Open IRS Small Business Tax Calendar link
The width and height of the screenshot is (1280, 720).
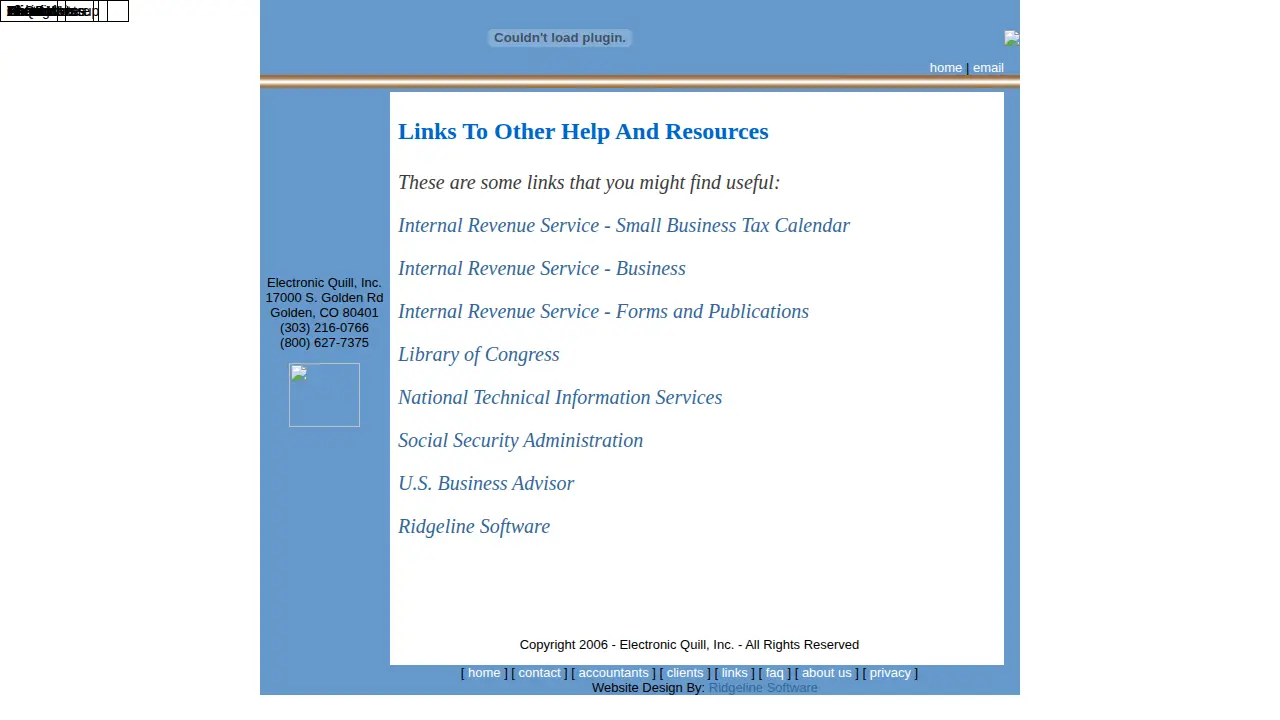pyautogui.click(x=624, y=226)
